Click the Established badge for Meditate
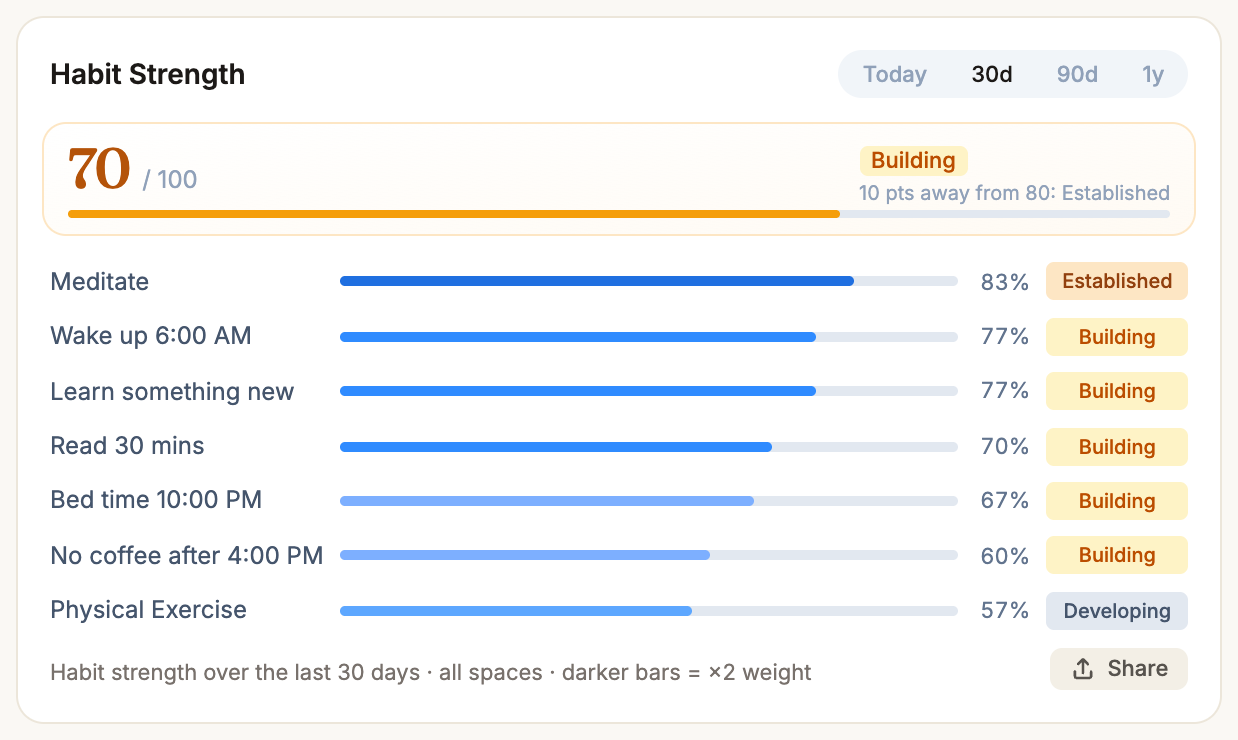The image size is (1238, 740). pyautogui.click(x=1116, y=281)
